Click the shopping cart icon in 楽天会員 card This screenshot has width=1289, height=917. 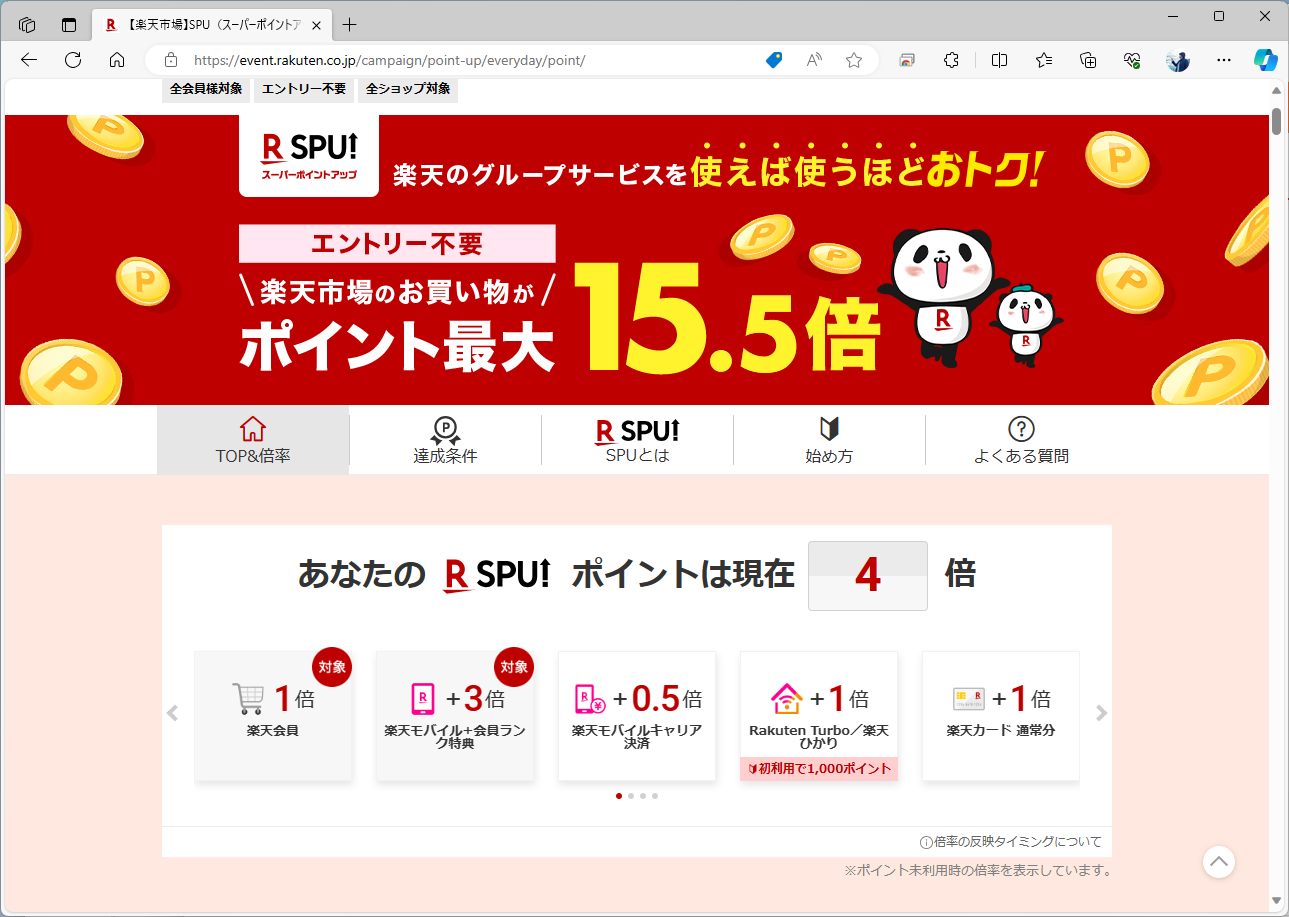pyautogui.click(x=248, y=698)
